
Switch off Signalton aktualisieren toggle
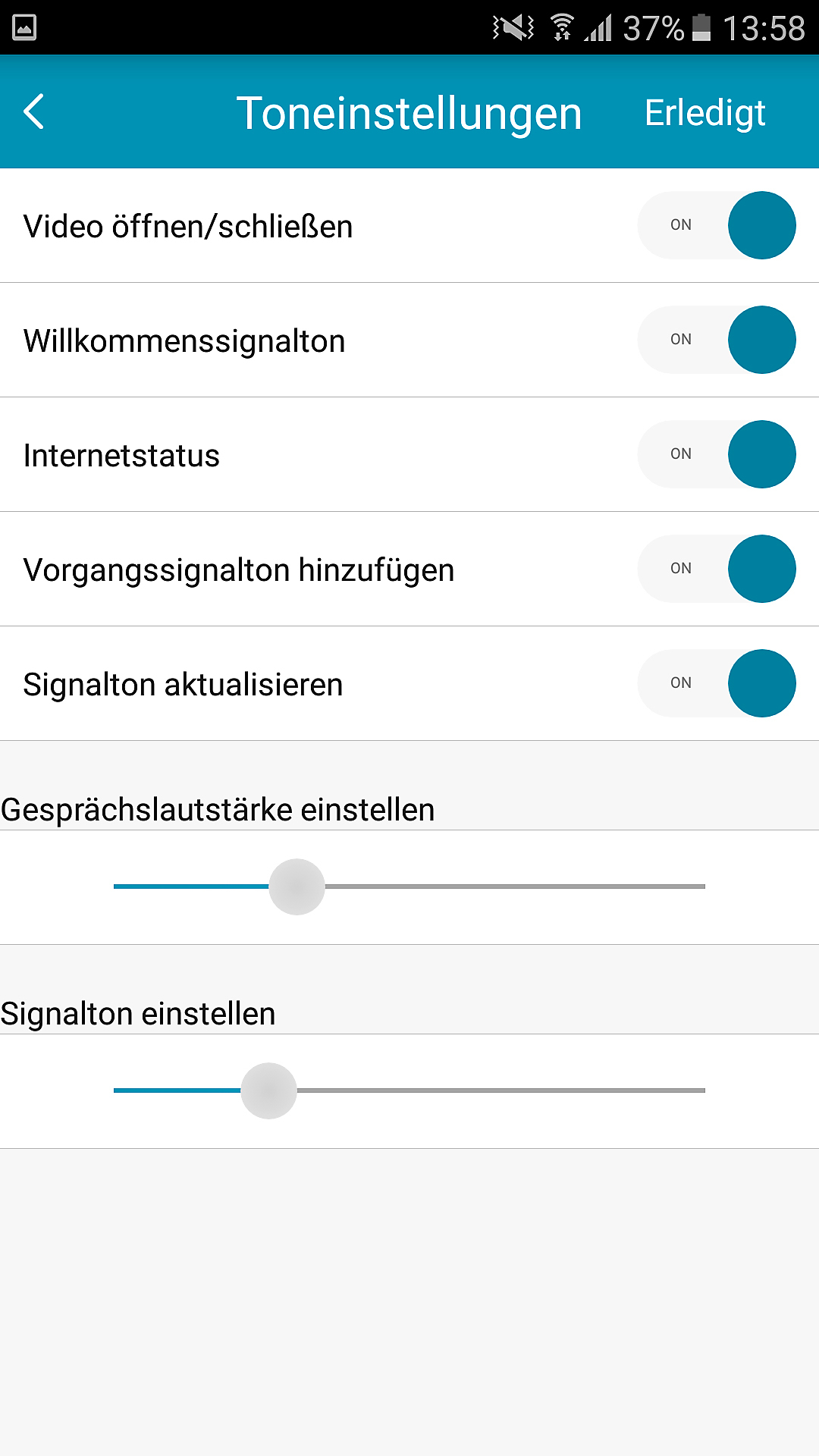click(717, 683)
